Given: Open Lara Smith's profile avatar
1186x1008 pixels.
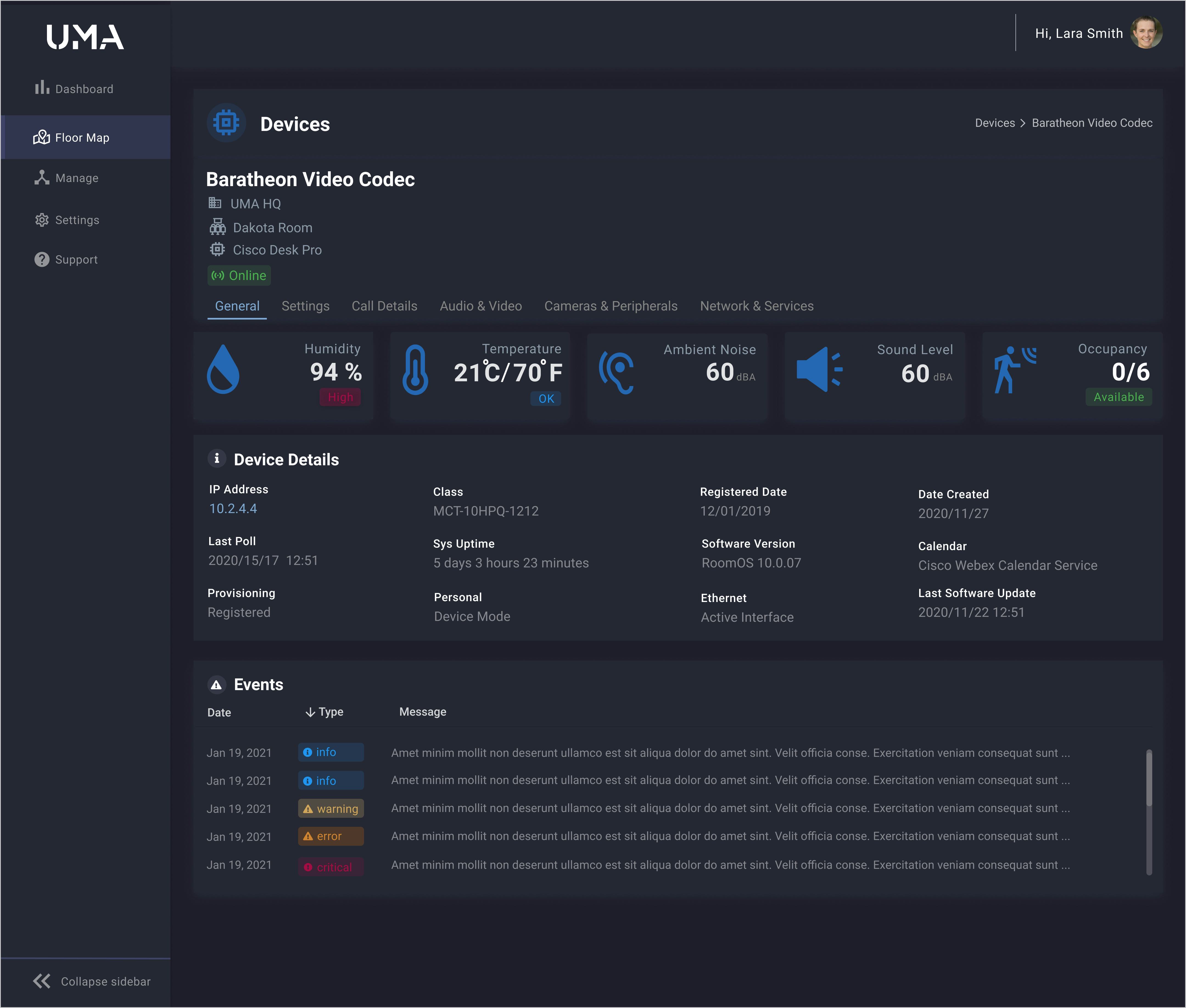Looking at the screenshot, I should 1146,33.
